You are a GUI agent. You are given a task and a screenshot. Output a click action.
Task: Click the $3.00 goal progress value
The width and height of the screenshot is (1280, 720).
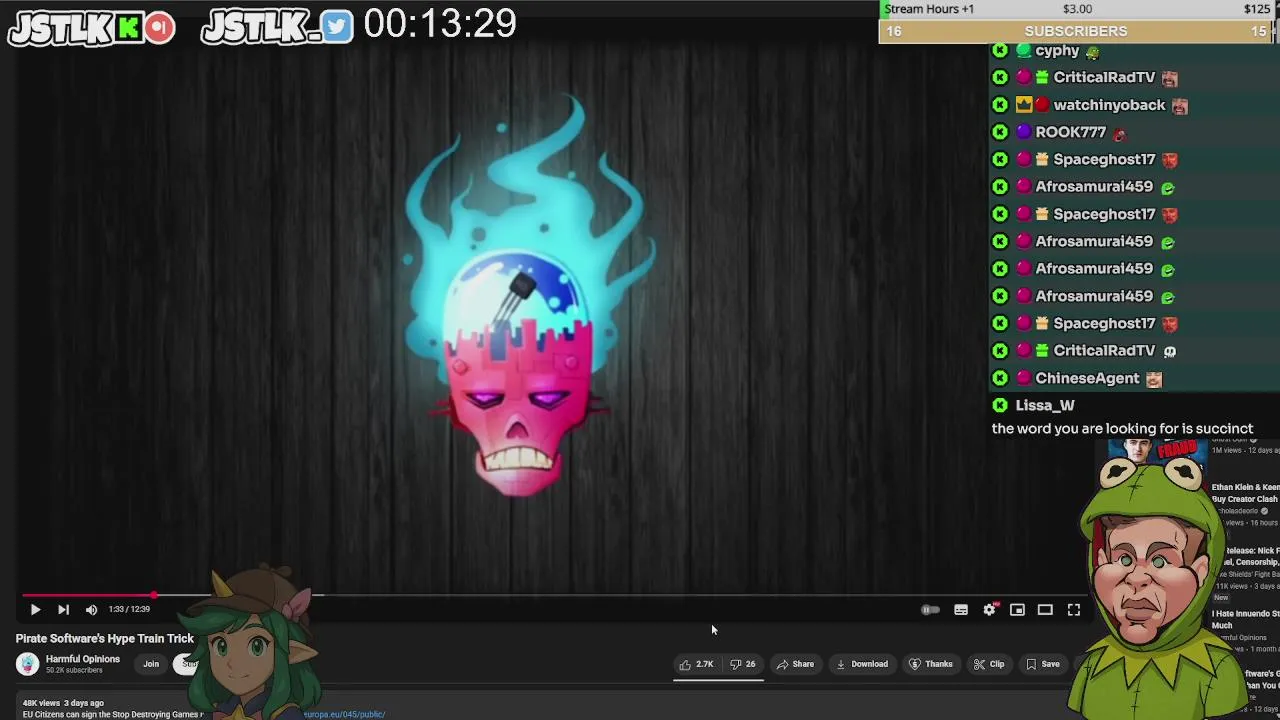[x=1077, y=9]
